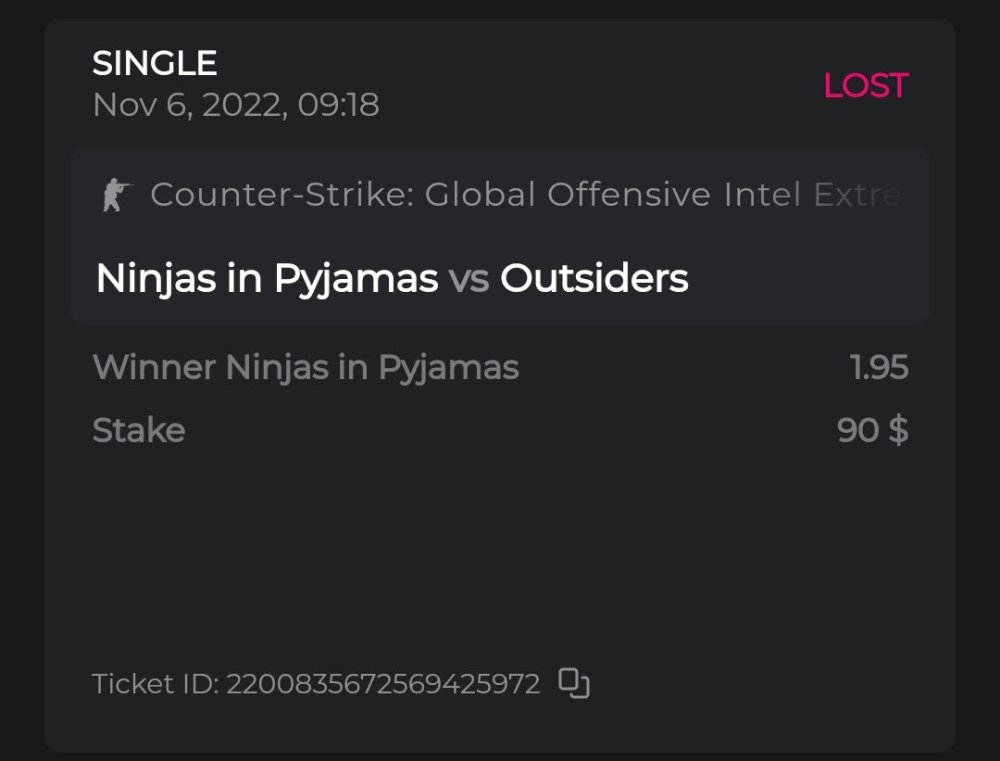Tap the 'Pyjamas' word in the match title
The height and width of the screenshot is (761, 1000).
[355, 279]
